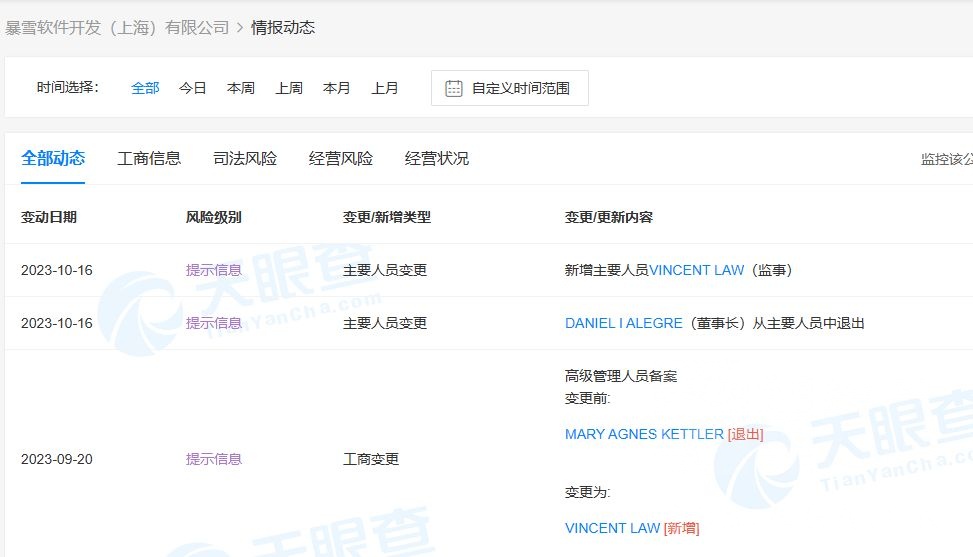Switch to 司法风险 tab

point(245,159)
